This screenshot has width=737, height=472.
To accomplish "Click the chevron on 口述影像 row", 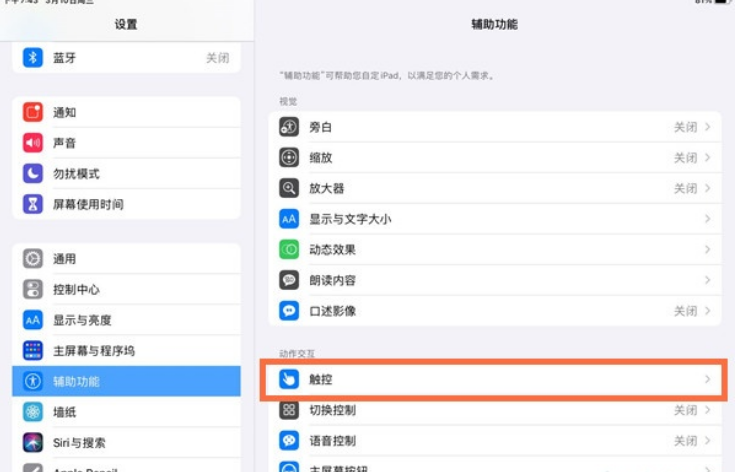I will click(x=707, y=311).
